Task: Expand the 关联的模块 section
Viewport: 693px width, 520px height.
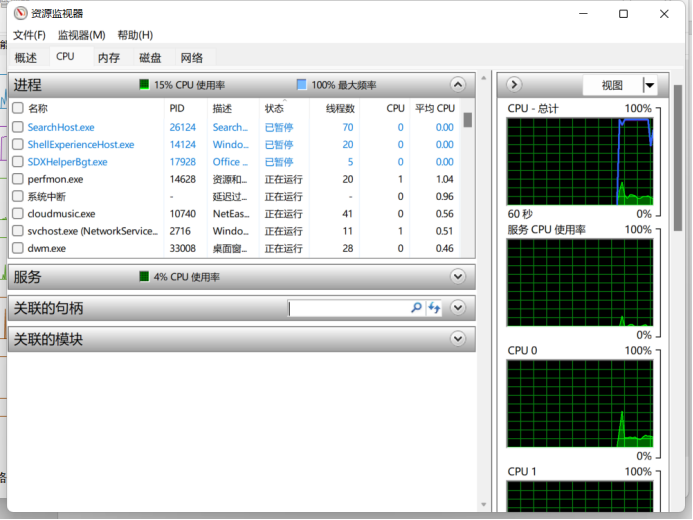Action: point(458,339)
